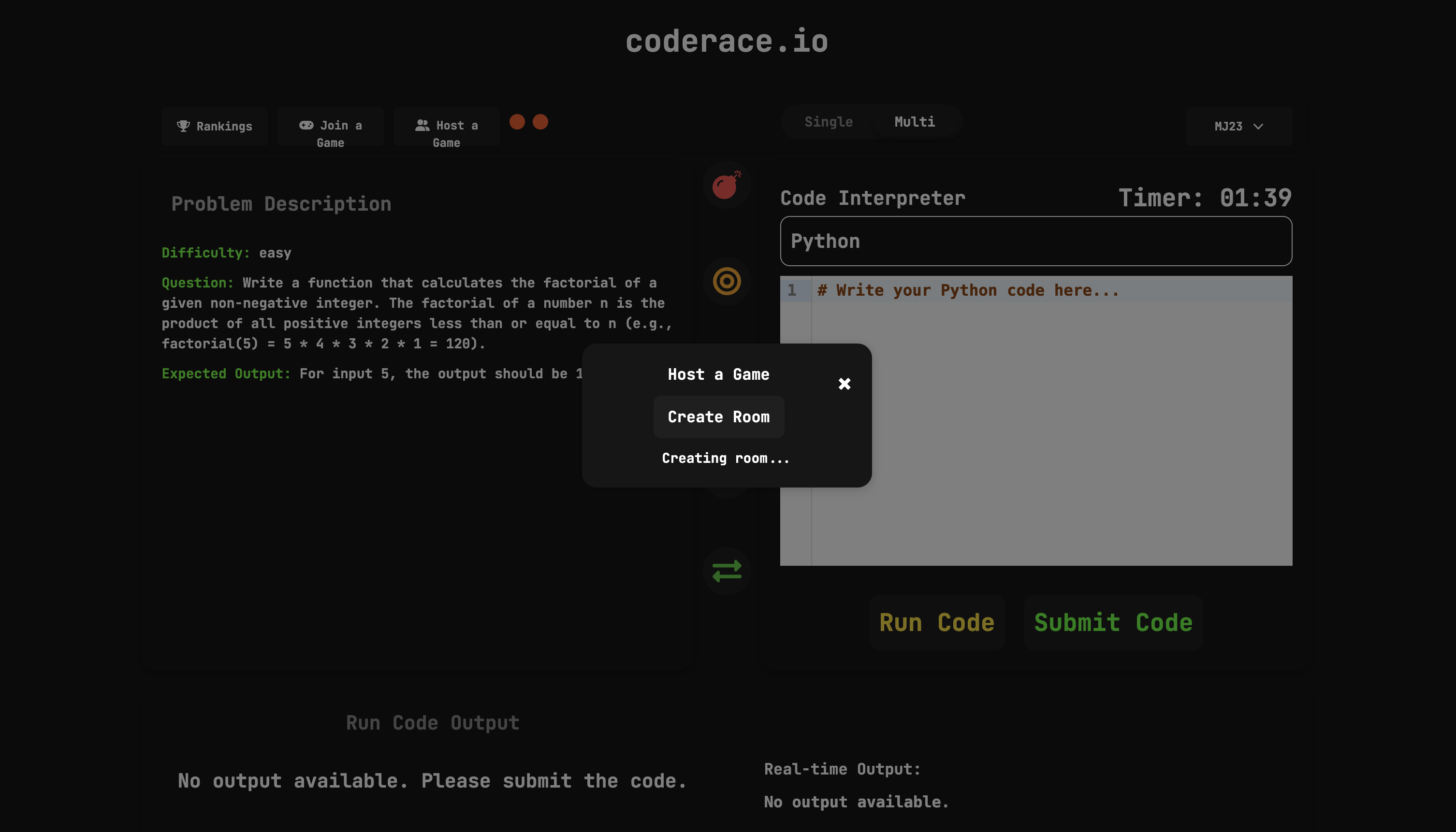Click line number 1 in editor gutter
This screenshot has width=1456, height=832.
click(x=791, y=290)
